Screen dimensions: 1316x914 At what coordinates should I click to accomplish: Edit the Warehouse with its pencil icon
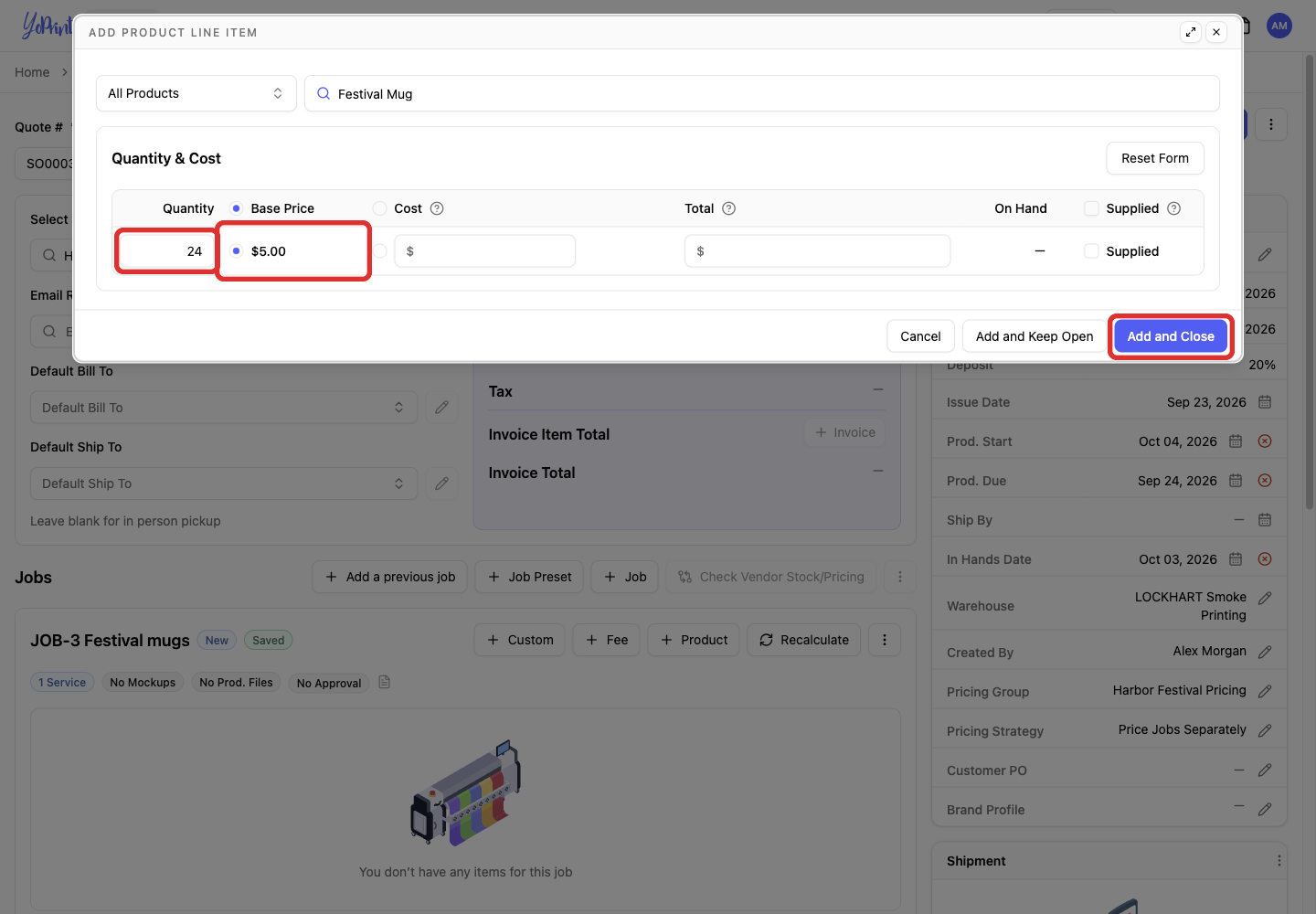click(x=1265, y=598)
